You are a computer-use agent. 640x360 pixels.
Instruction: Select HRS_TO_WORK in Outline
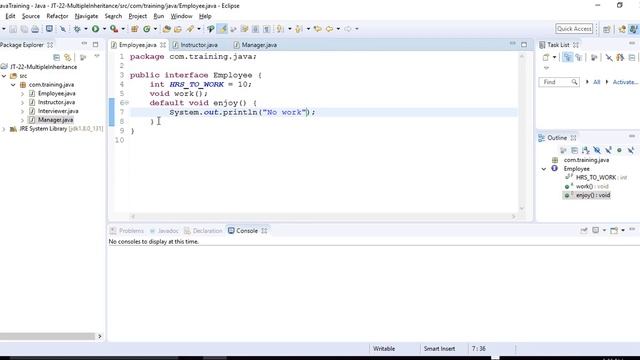pyautogui.click(x=596, y=178)
